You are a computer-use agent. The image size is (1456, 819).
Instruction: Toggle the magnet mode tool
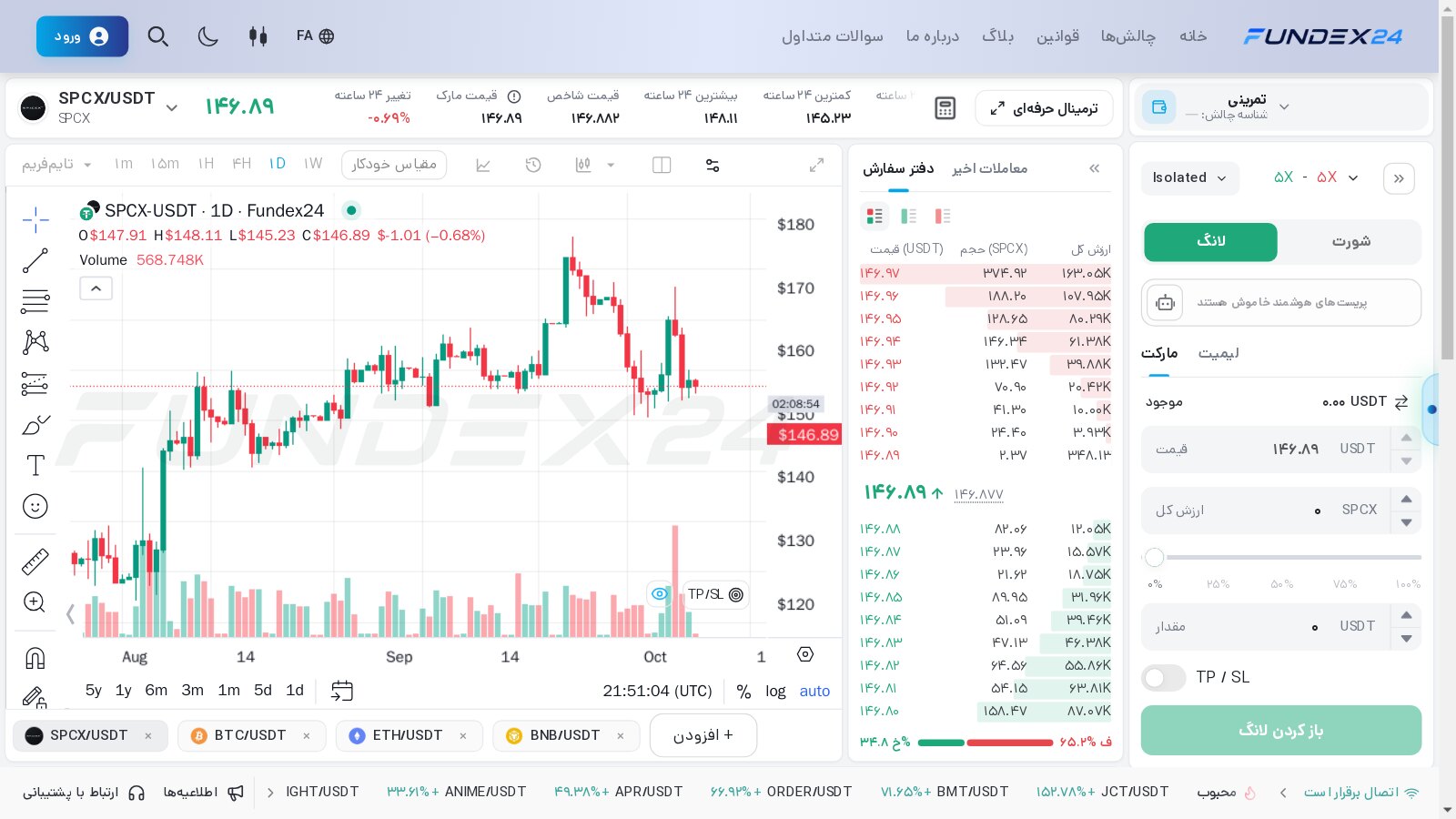(35, 657)
